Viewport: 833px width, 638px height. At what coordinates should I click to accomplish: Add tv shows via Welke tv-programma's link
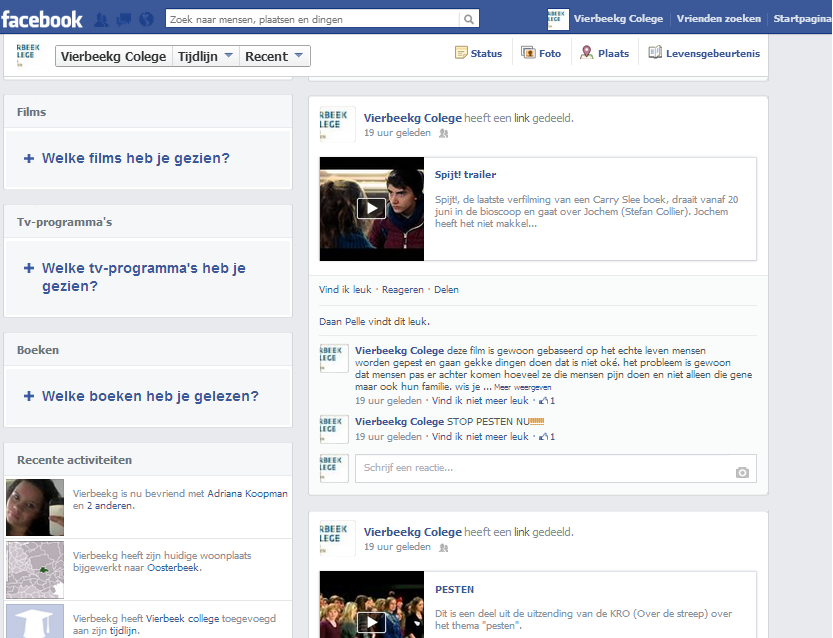click(x=143, y=277)
